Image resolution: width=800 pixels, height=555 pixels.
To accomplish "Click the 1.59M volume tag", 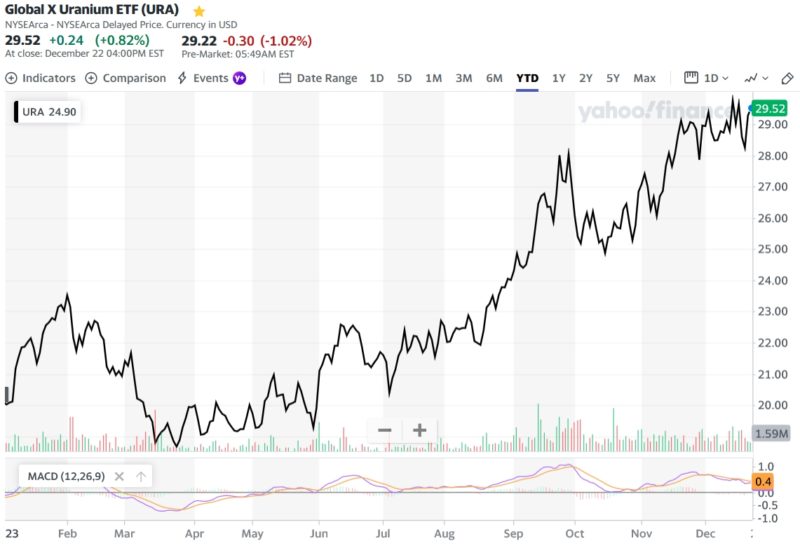I will click(771, 434).
